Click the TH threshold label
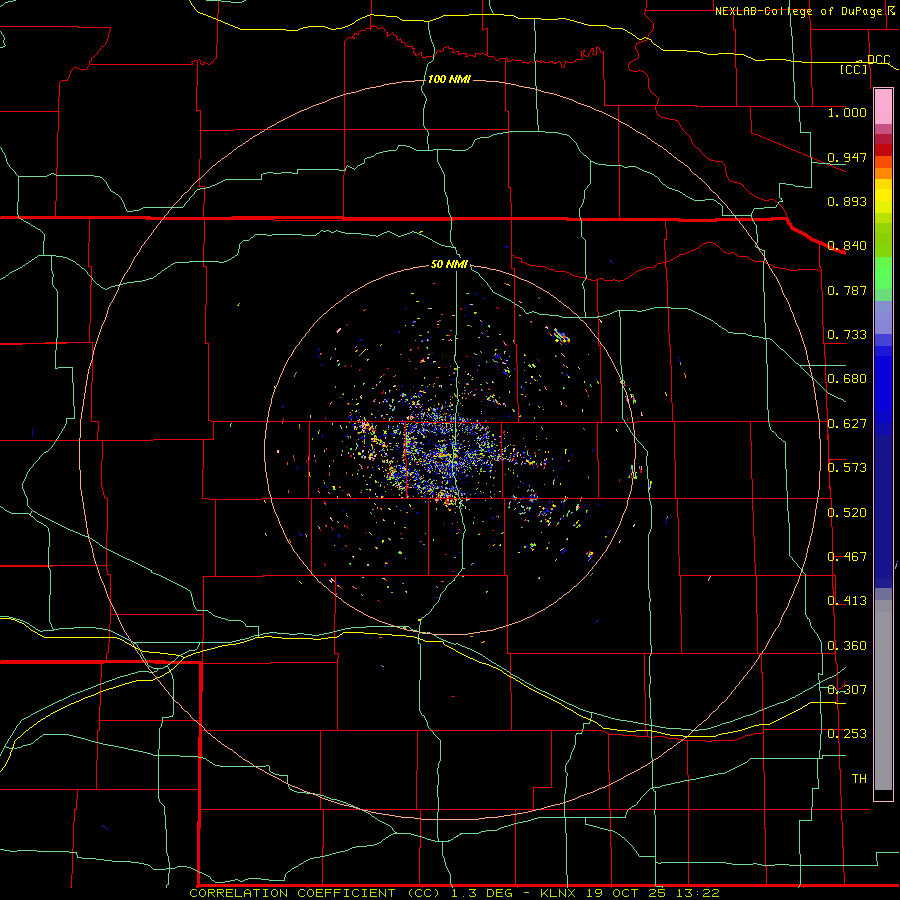900x900 pixels. point(859,779)
